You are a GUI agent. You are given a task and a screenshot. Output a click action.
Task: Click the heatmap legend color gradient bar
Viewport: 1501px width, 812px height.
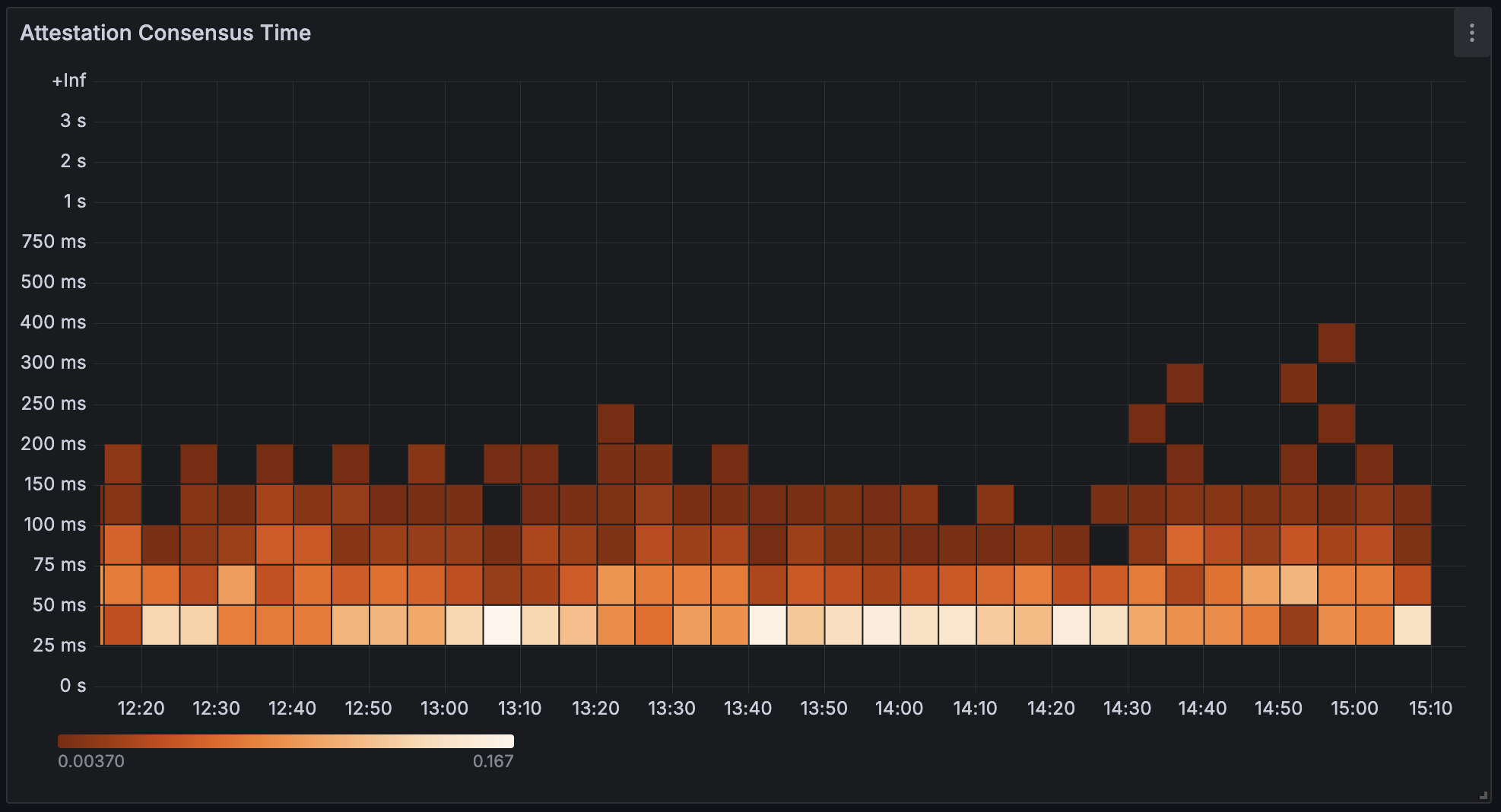click(x=285, y=741)
